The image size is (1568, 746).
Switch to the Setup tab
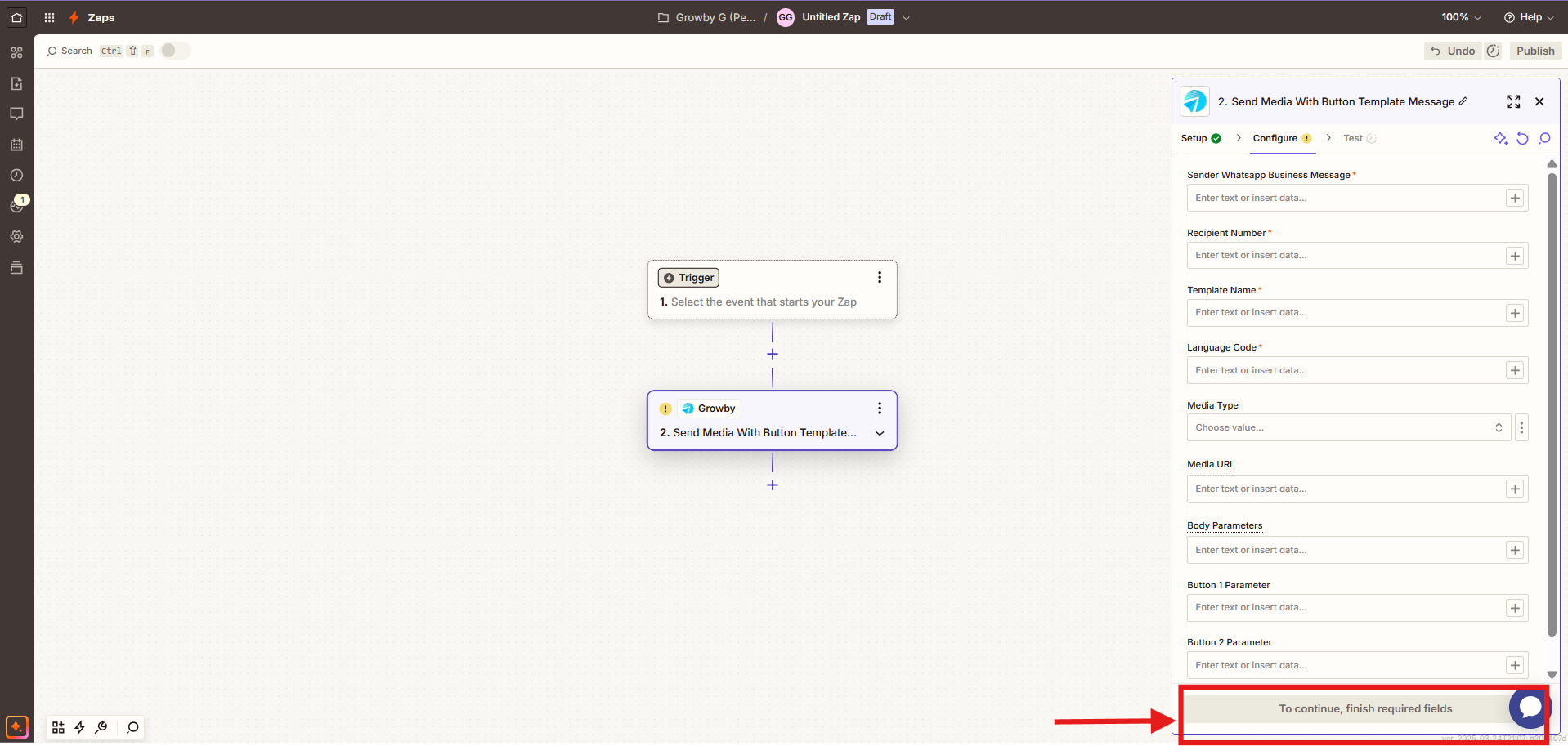click(x=1201, y=138)
